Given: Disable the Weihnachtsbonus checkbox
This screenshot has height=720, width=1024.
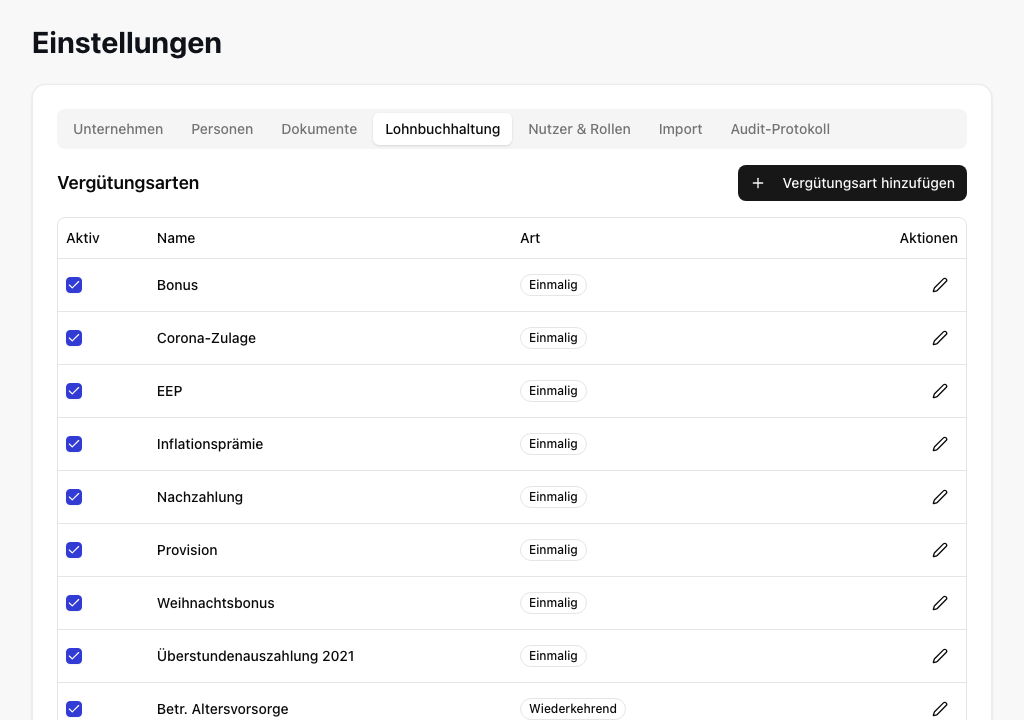Looking at the screenshot, I should (x=74, y=603).
